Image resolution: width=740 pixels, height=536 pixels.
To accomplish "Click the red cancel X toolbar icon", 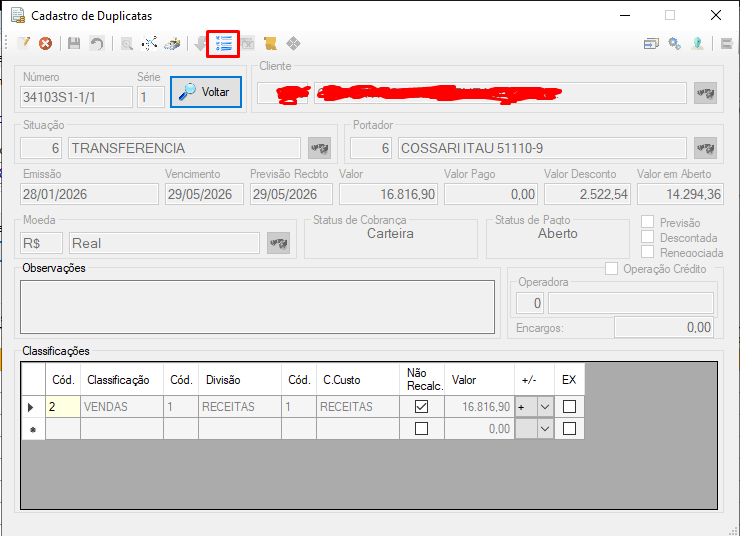I will pos(45,44).
